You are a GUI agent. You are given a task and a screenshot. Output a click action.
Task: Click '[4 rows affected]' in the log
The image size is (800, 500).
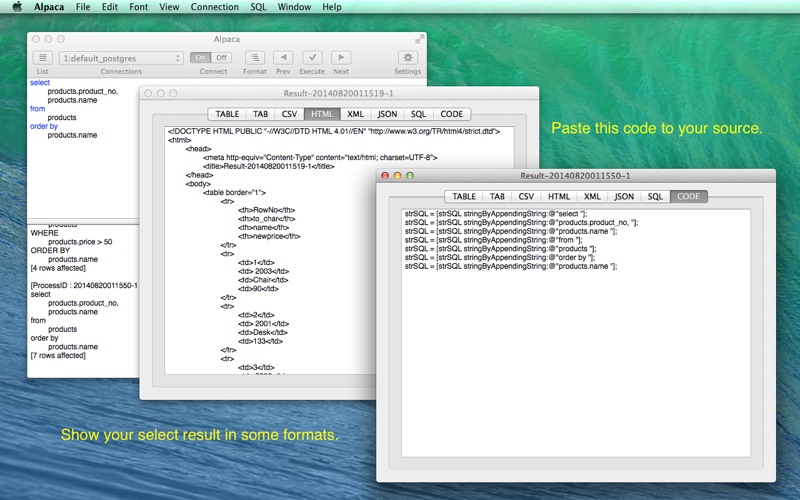coord(58,268)
